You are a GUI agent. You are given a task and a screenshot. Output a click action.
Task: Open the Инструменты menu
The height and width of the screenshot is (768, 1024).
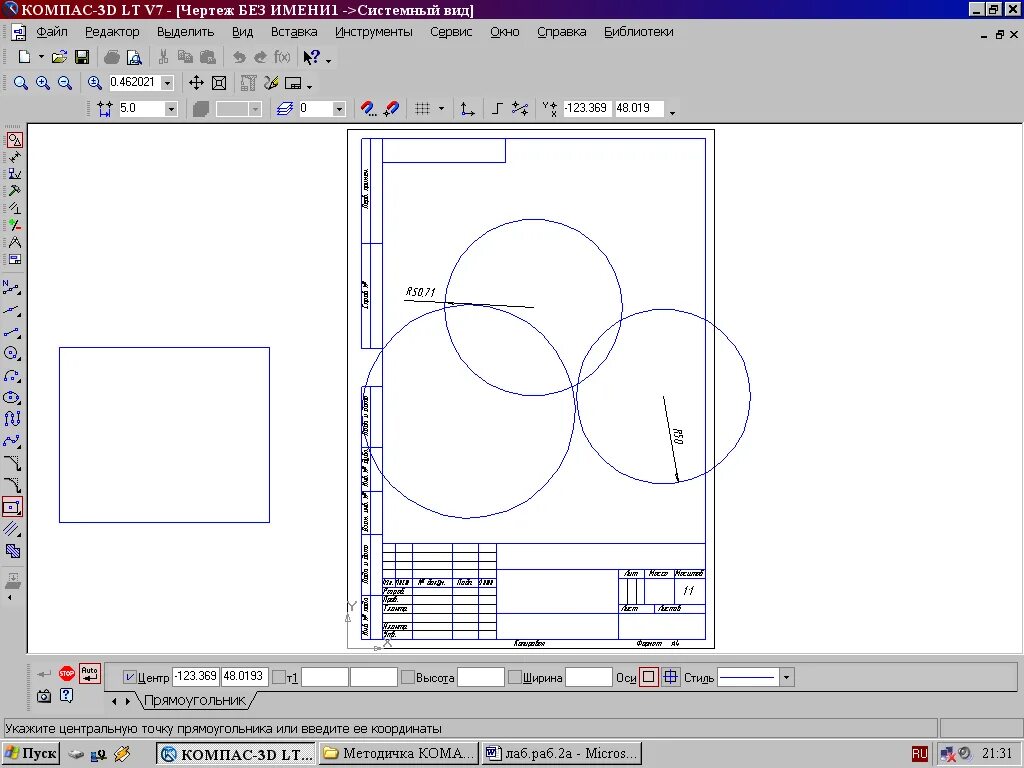click(x=374, y=31)
